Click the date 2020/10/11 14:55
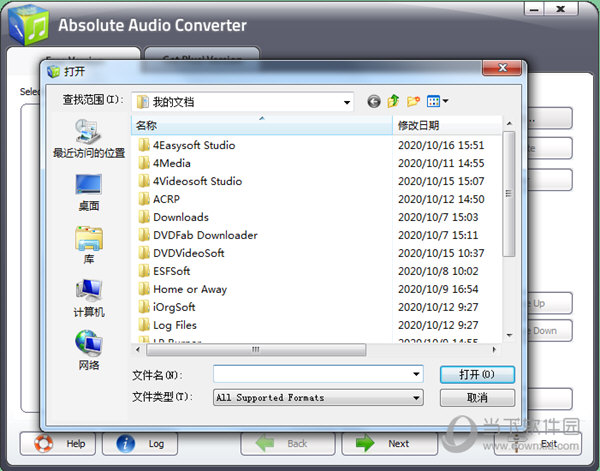This screenshot has height=471, width=600. pos(441,163)
